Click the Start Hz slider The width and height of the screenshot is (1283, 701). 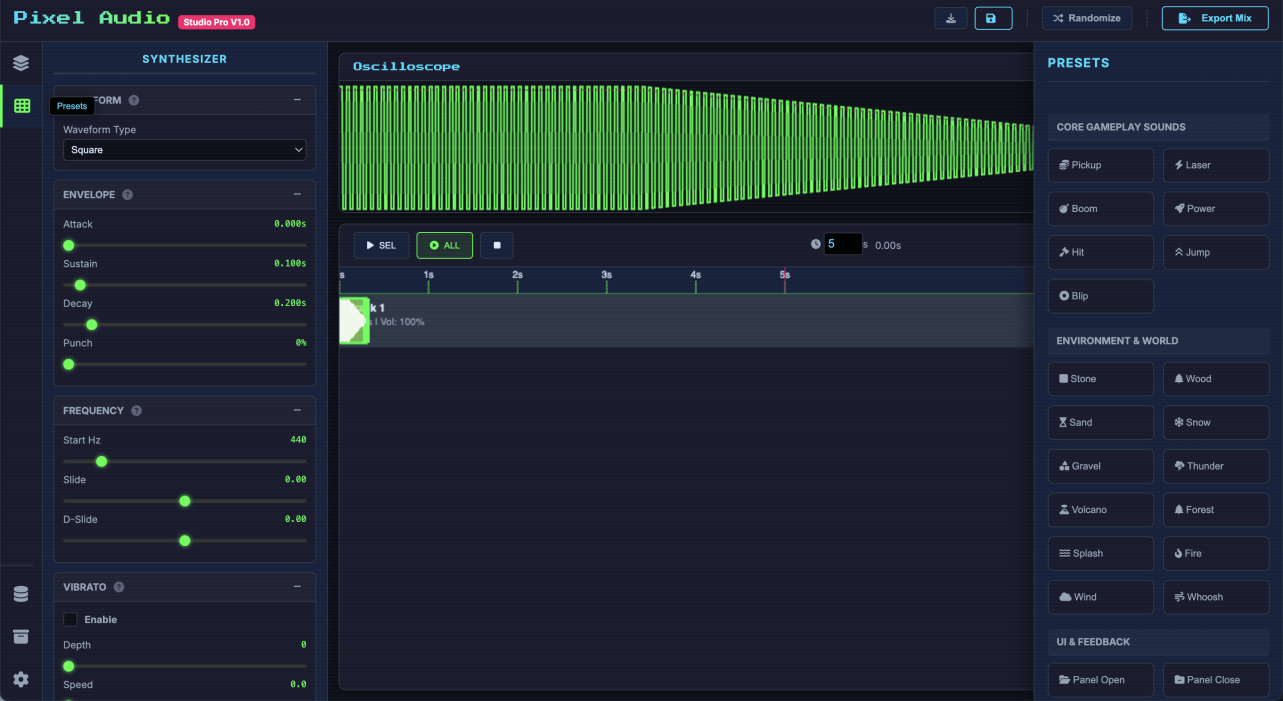click(184, 461)
